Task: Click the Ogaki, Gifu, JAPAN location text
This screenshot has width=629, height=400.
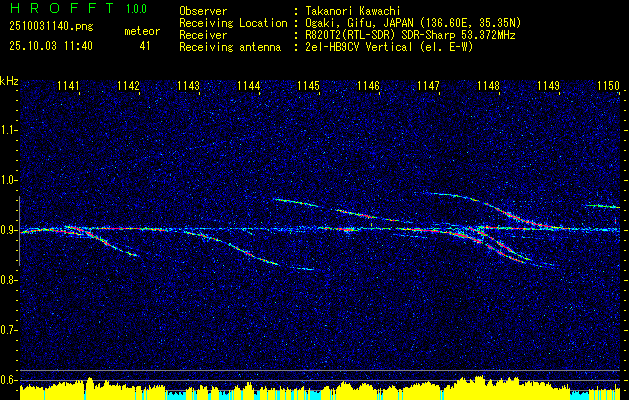Action: coord(413,23)
